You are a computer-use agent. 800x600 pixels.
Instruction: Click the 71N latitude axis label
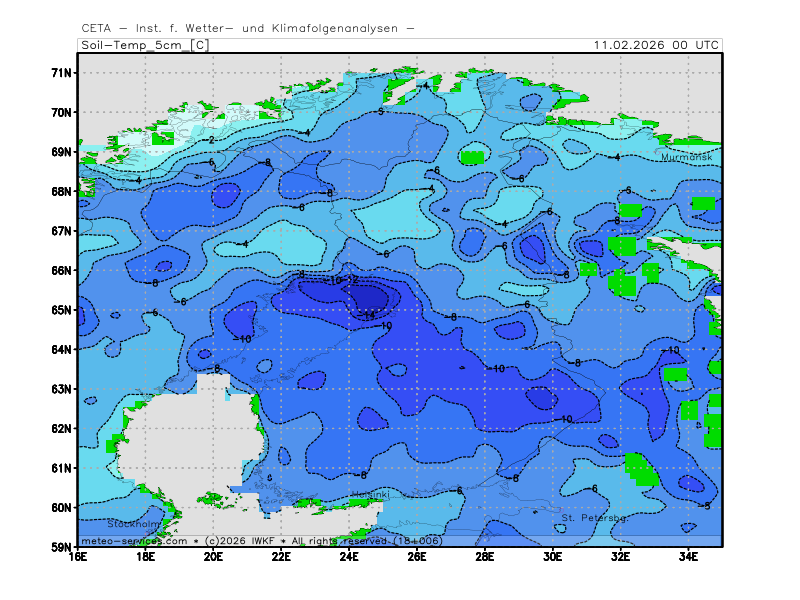pyautogui.click(x=62, y=73)
